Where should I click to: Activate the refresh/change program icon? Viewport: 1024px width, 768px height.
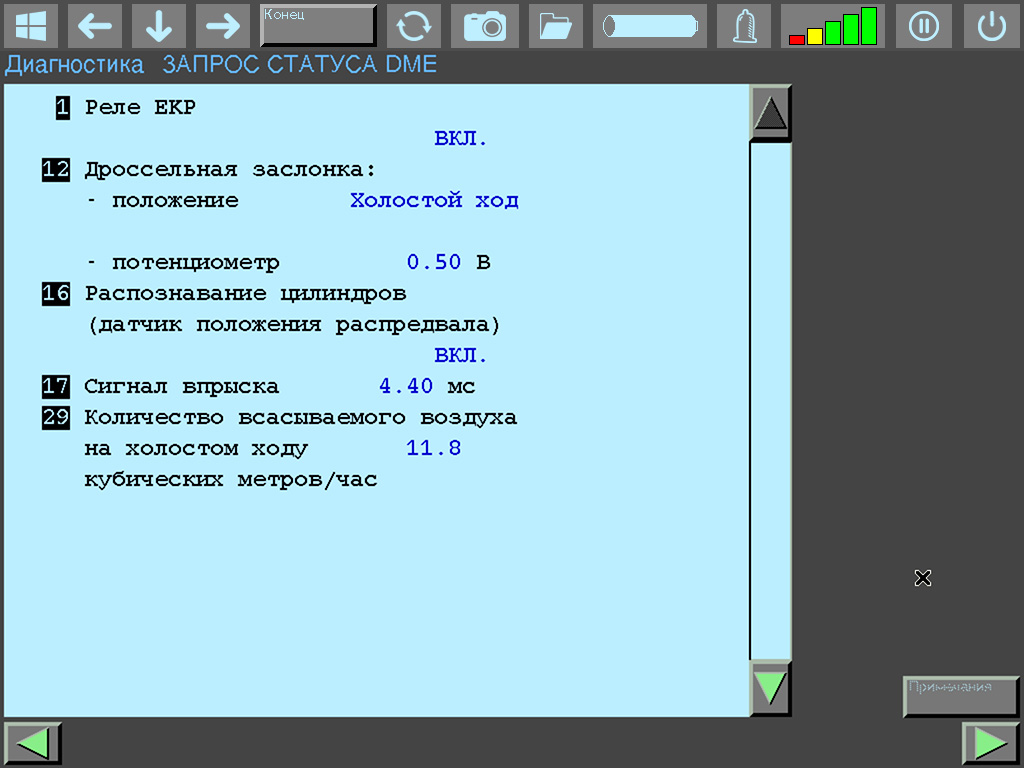414,26
